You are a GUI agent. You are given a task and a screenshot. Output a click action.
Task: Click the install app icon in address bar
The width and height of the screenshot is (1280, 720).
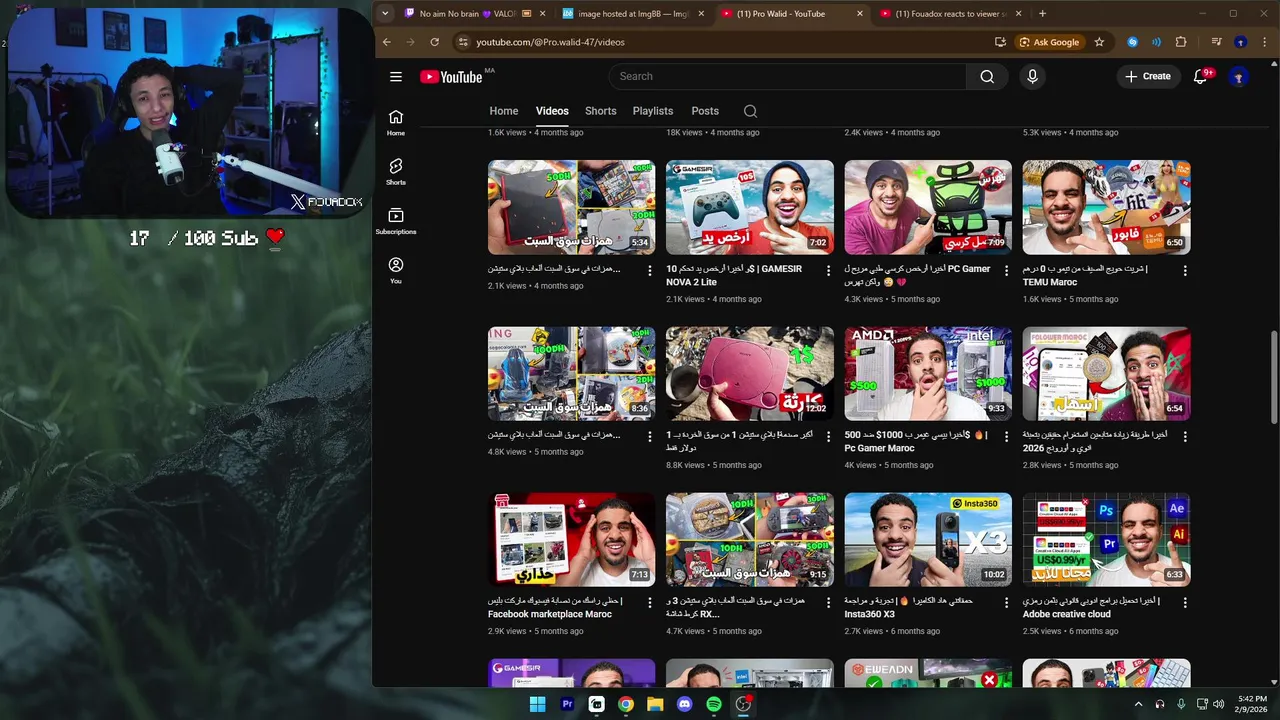(x=1000, y=42)
